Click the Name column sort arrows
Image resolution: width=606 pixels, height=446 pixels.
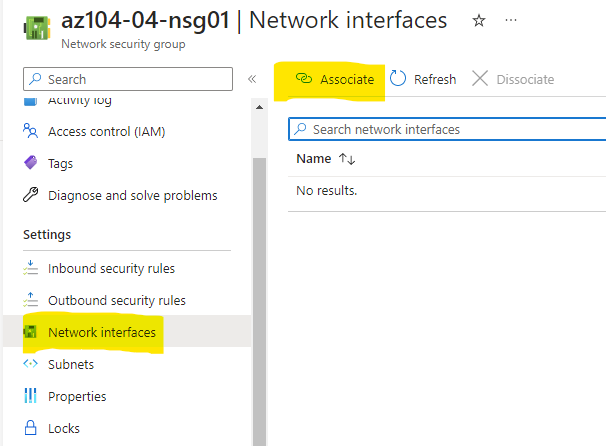[x=347, y=159]
